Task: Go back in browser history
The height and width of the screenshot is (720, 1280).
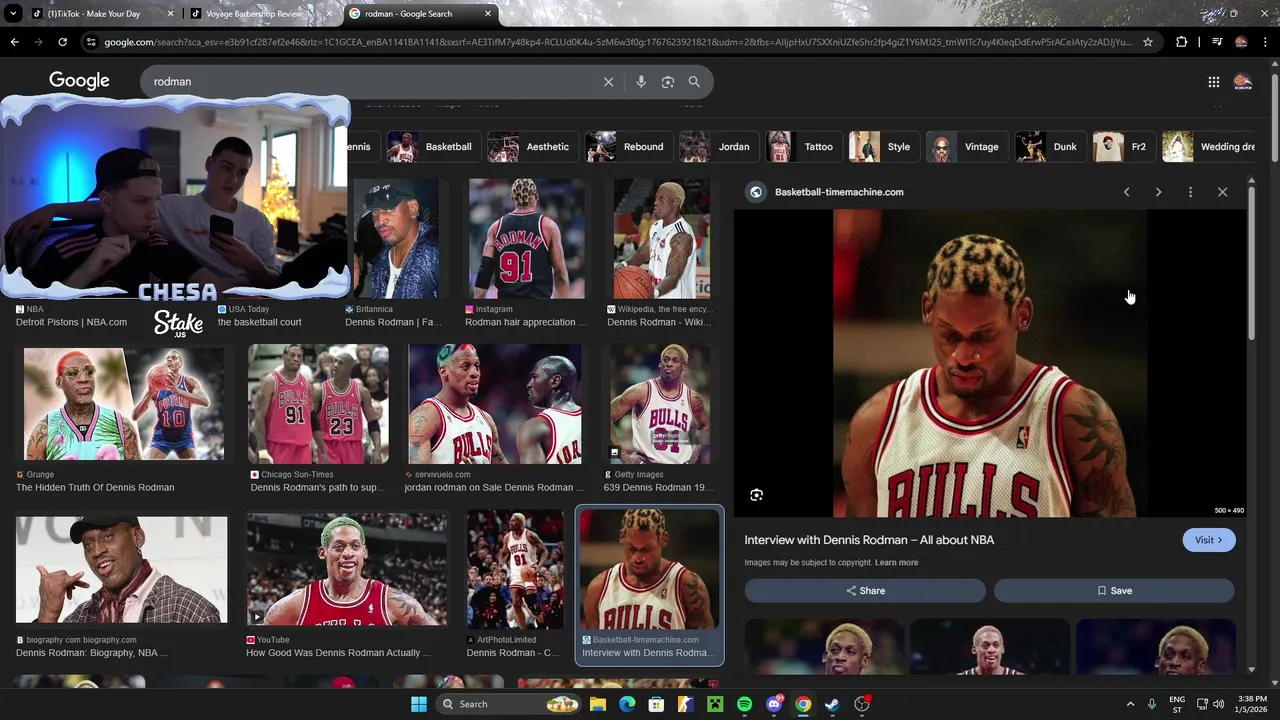Action: point(14,42)
